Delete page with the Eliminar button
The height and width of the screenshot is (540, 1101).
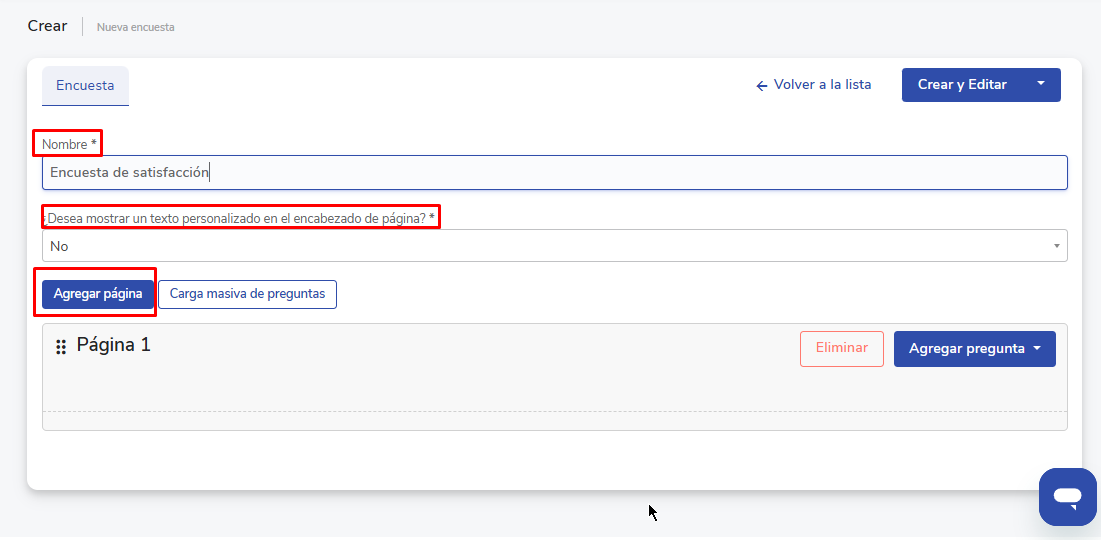[841, 349]
